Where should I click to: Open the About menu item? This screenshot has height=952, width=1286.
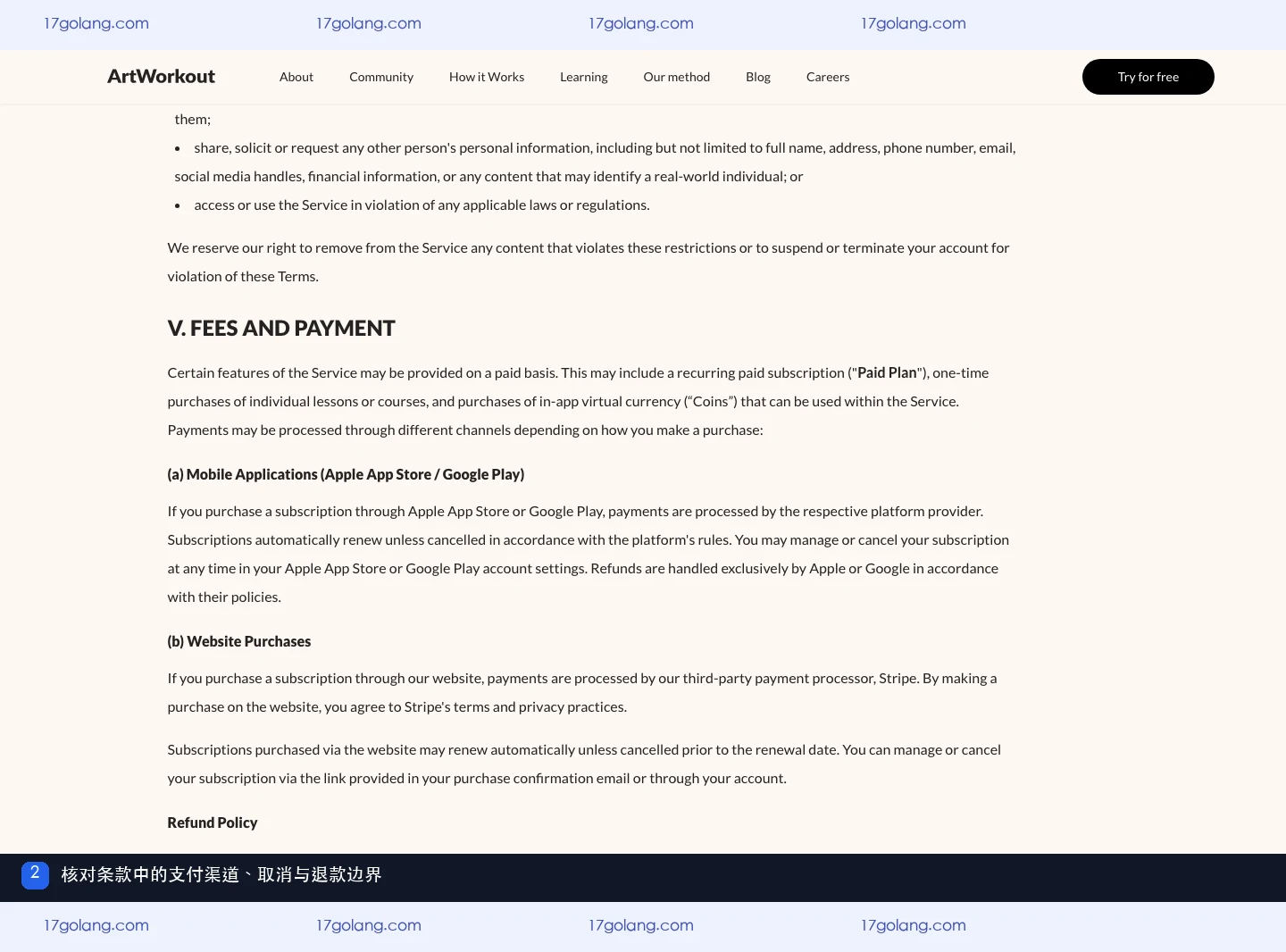pyautogui.click(x=296, y=77)
